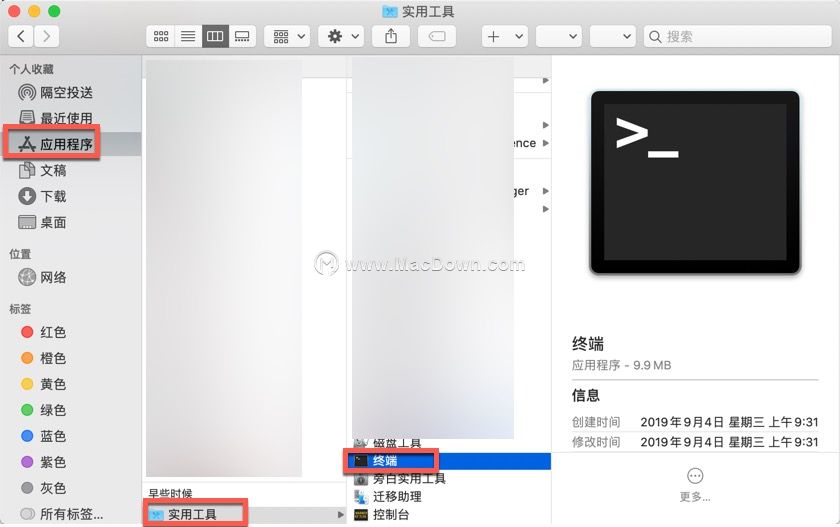Viewport: 840px width, 527px height.
Task: Go back with the left arrow button
Action: (x=21, y=36)
